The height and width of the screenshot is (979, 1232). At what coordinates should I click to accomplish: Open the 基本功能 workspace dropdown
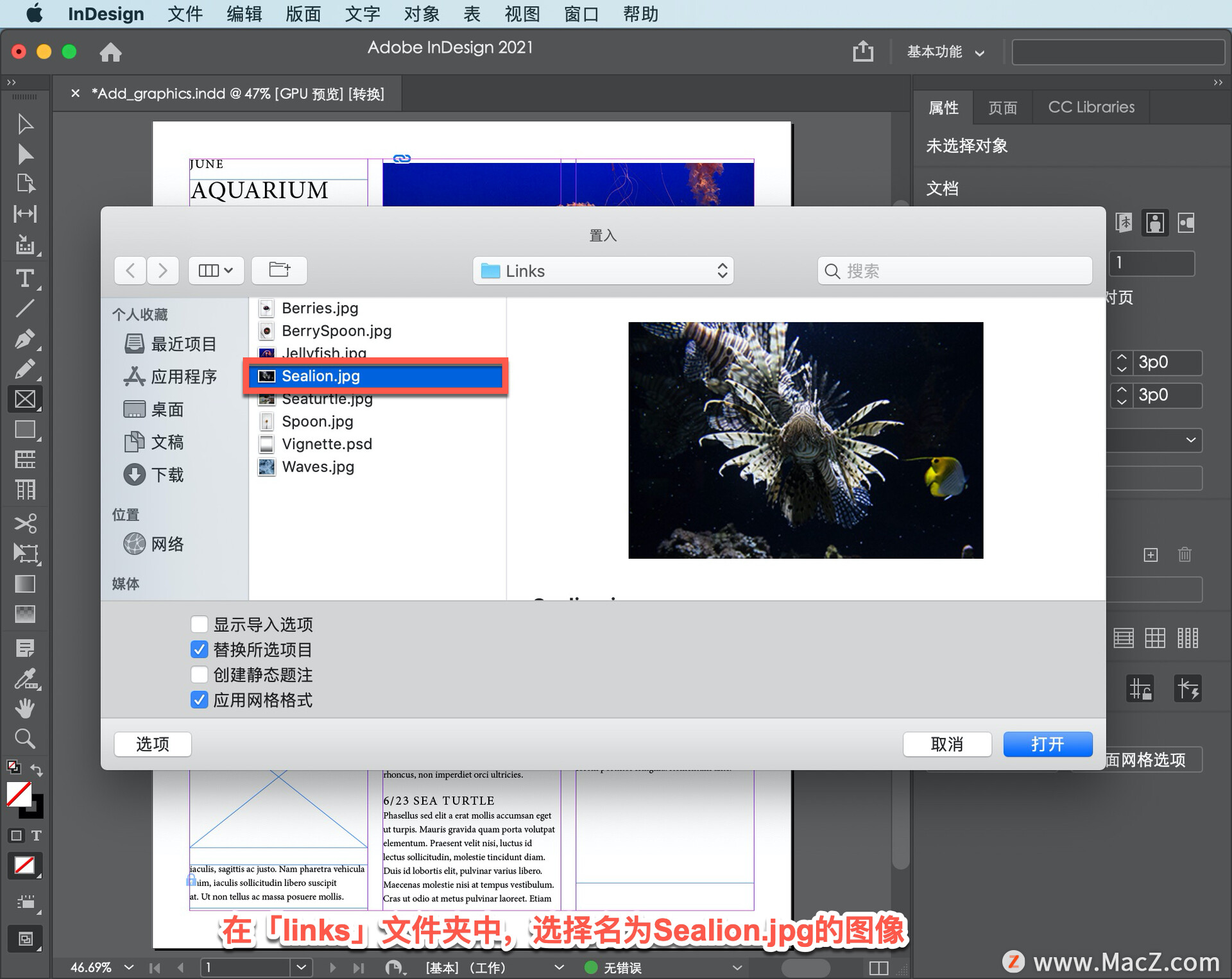pyautogui.click(x=945, y=52)
